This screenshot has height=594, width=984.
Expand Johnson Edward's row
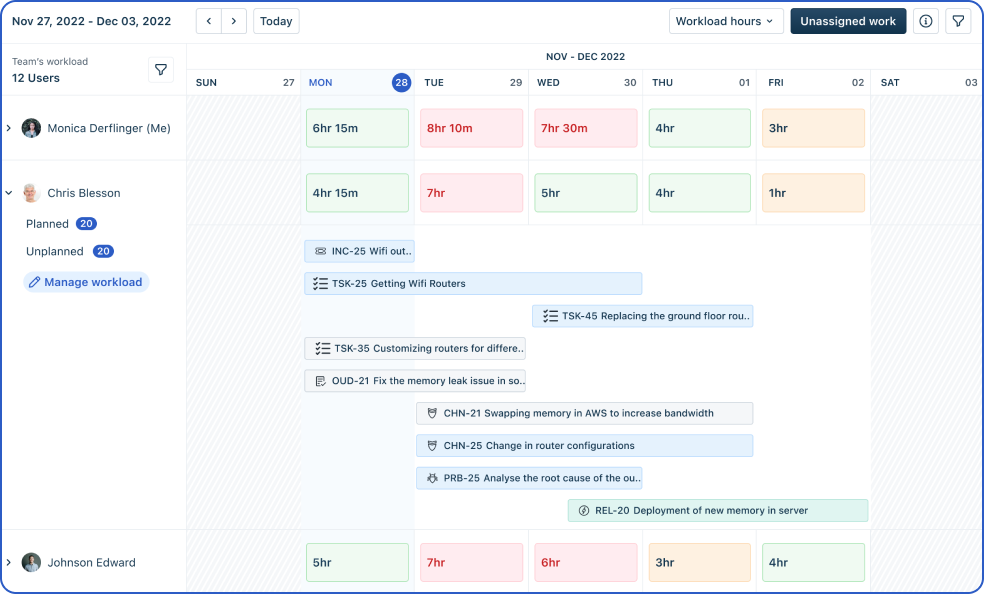pyautogui.click(x=9, y=562)
